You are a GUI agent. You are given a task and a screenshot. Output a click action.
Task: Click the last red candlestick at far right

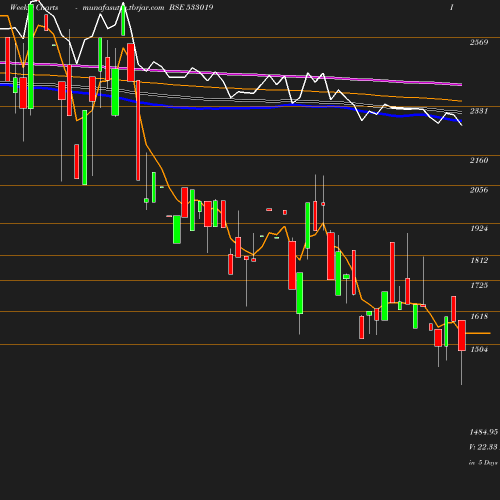pyautogui.click(x=462, y=335)
